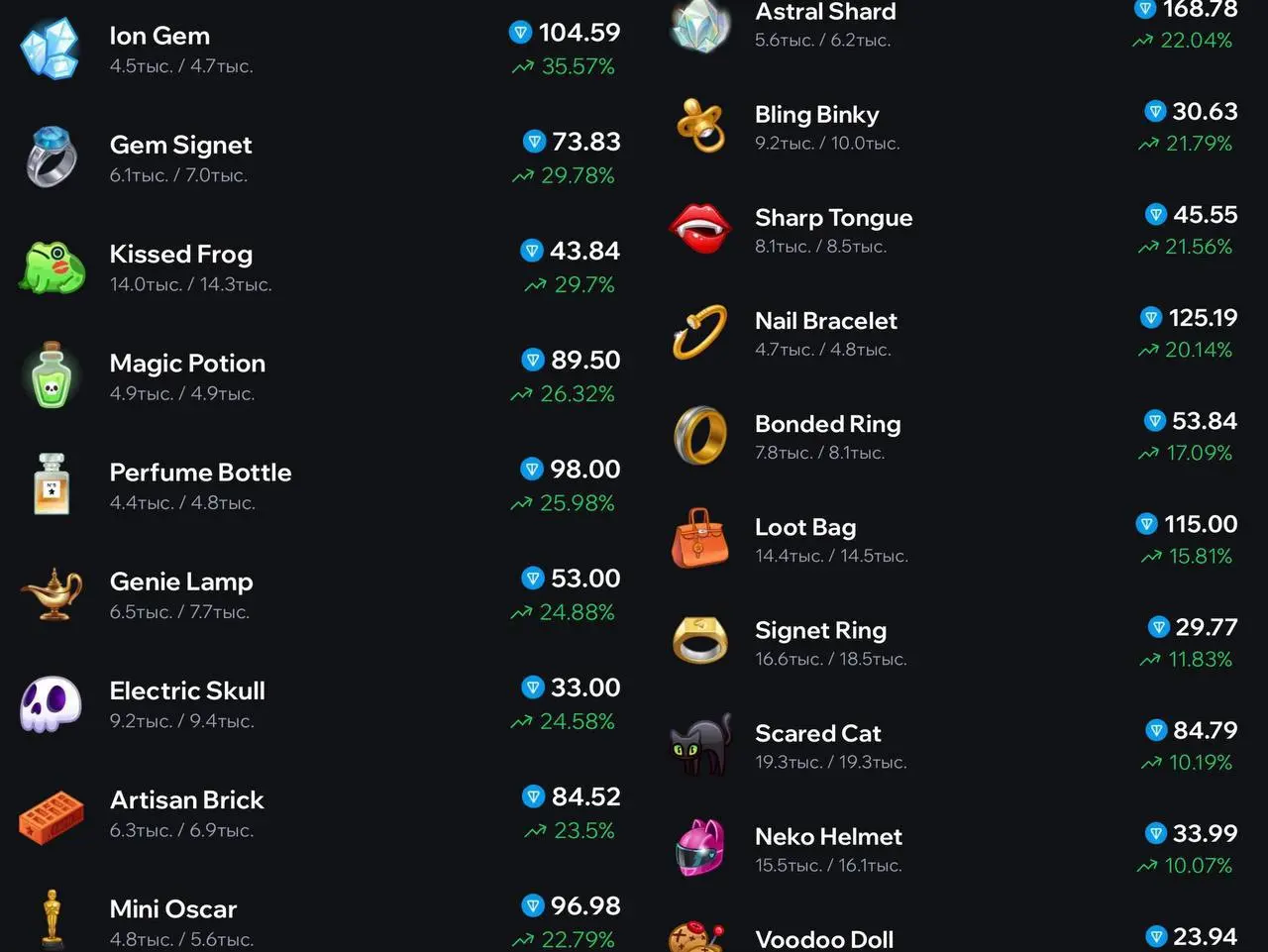Open the Nail Bracelet listing name

(x=825, y=321)
